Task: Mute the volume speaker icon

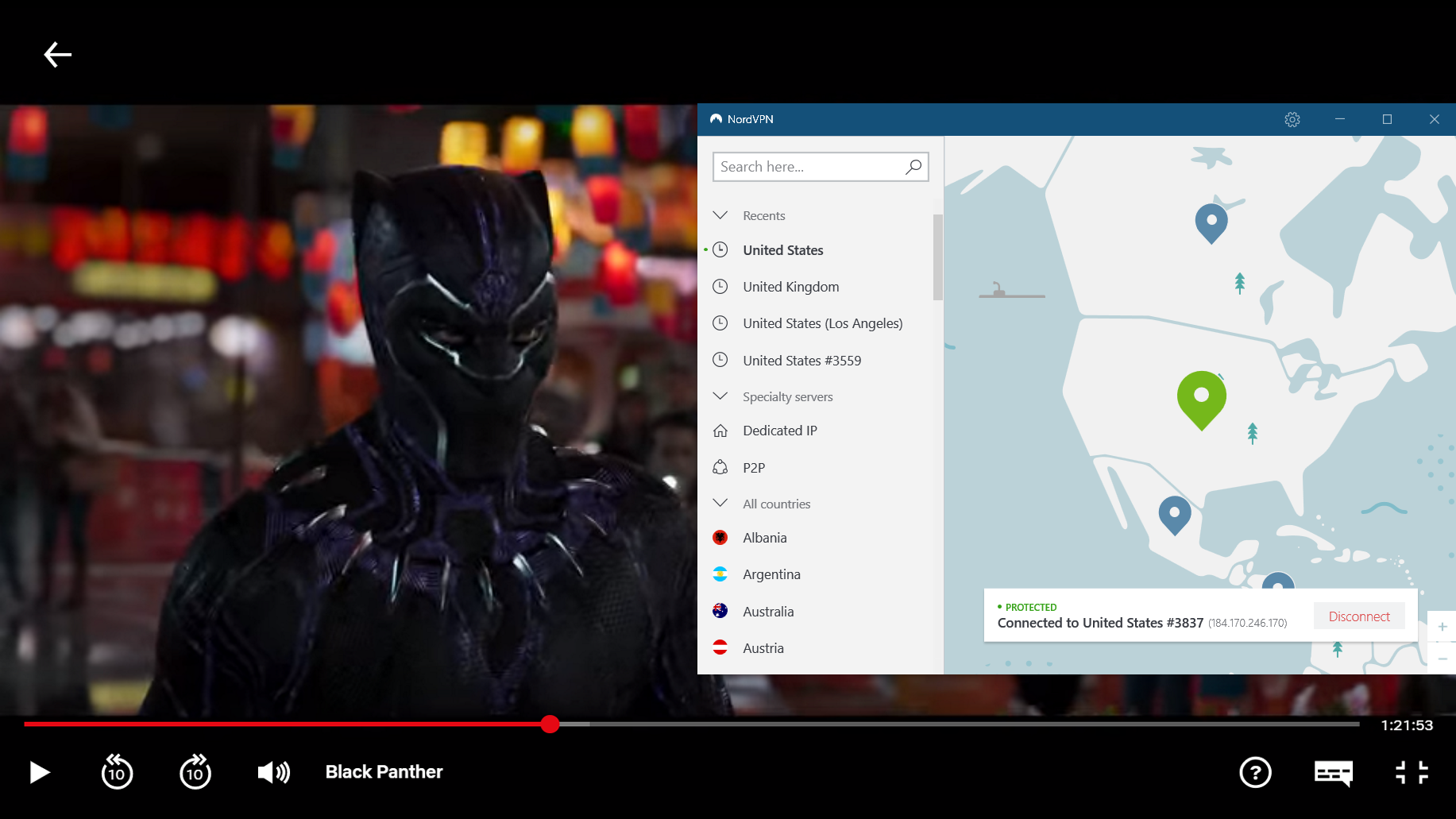Action: click(x=274, y=772)
